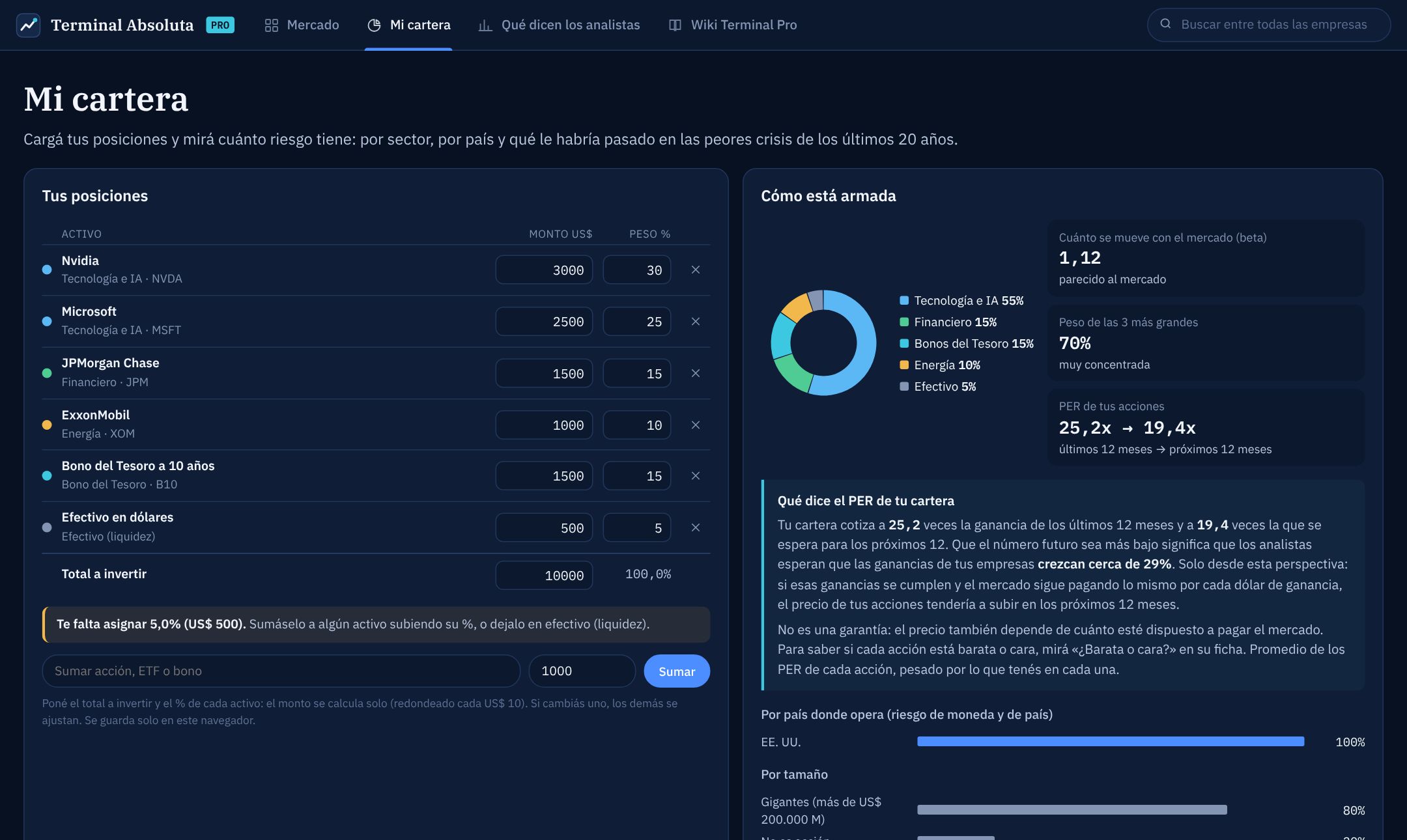Edit Efectivo en dólares weight field 5
The width and height of the screenshot is (1407, 840).
[x=636, y=527]
